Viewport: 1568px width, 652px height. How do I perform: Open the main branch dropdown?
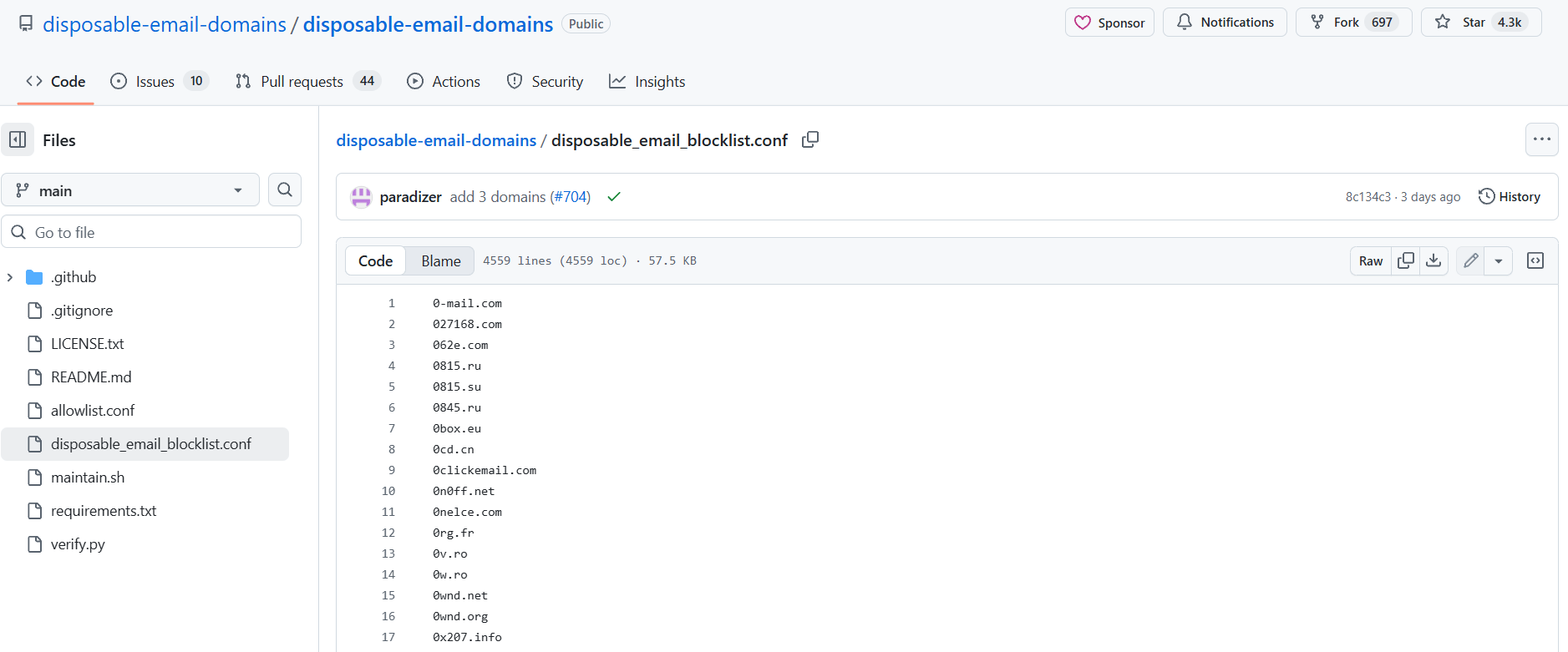[130, 190]
